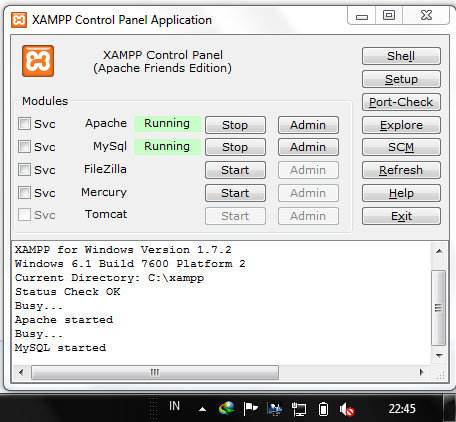The width and height of the screenshot is (456, 422).
Task: Enable Svc checkbox for Mercury
Action: 24,192
